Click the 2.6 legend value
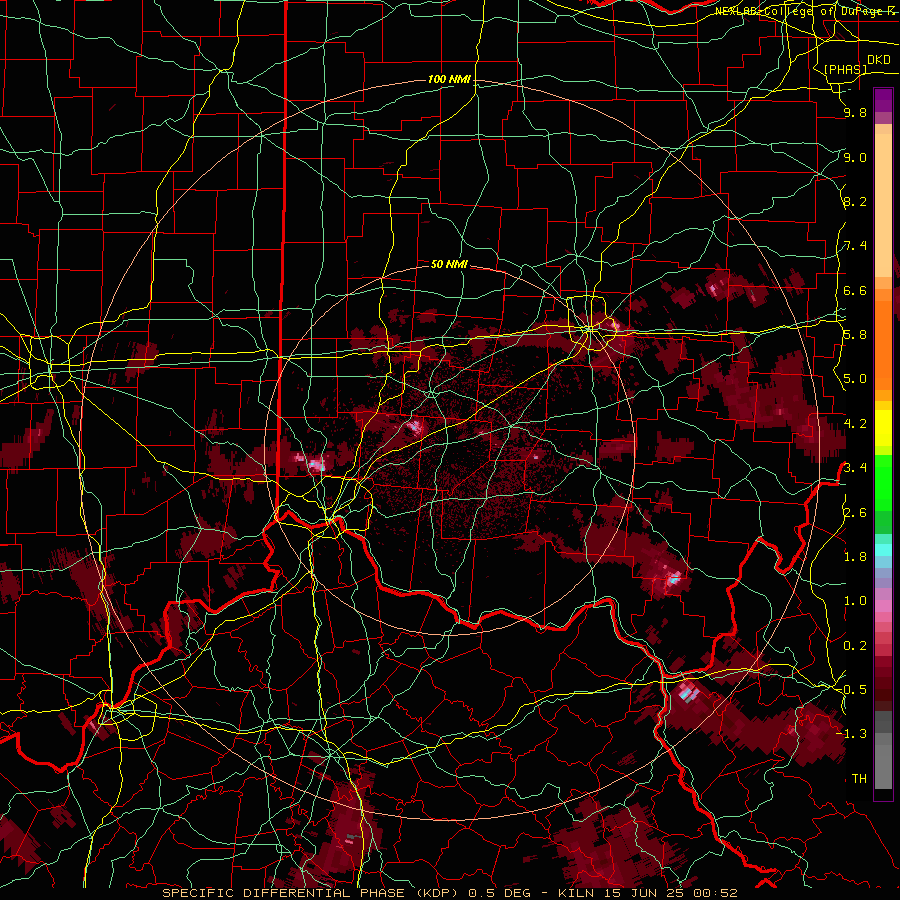This screenshot has height=900, width=900. tap(855, 512)
